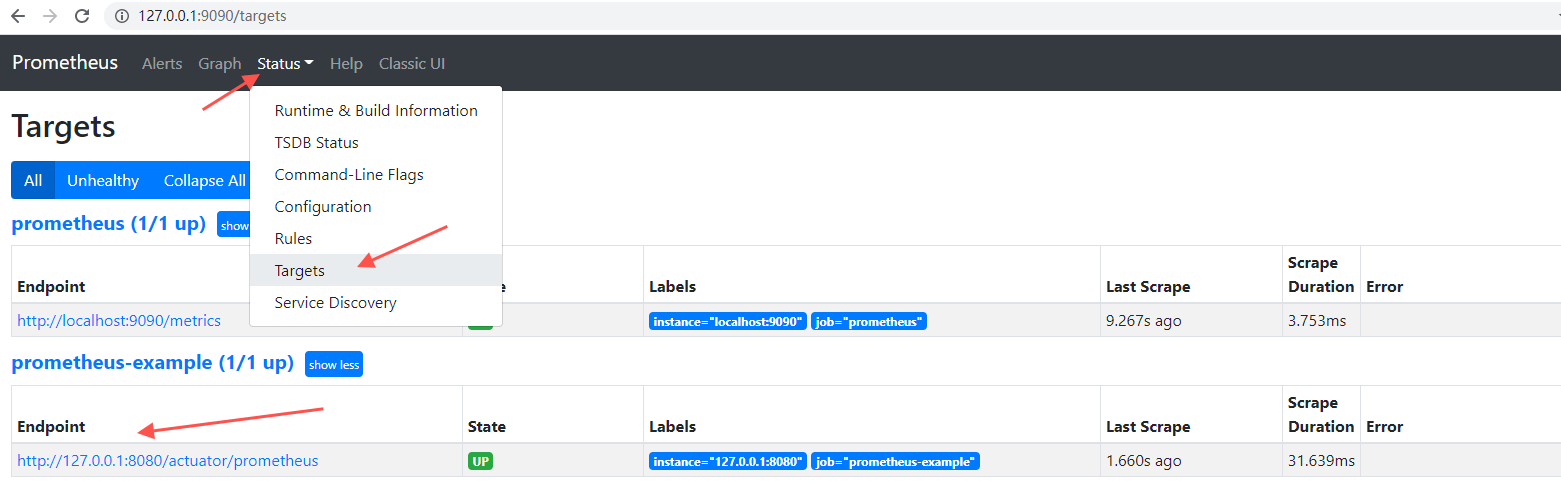Viewport: 1561px width, 490px height.
Task: Open Runtime & Build Information menu item
Action: tap(376, 110)
